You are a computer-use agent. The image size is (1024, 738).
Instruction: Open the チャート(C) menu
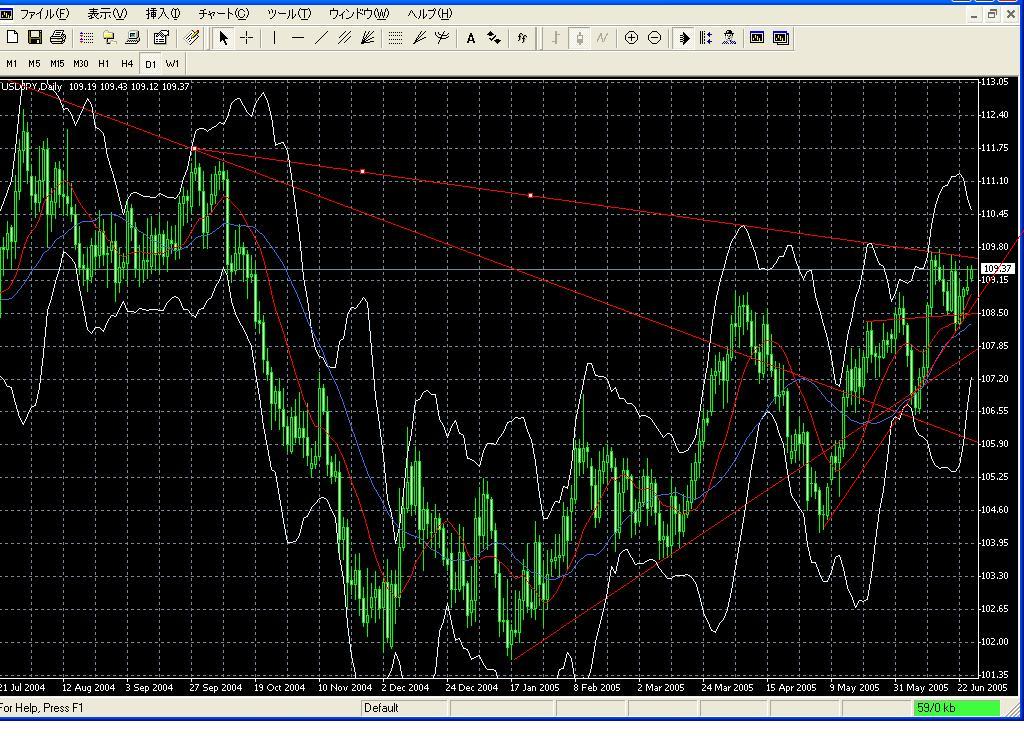(x=223, y=14)
